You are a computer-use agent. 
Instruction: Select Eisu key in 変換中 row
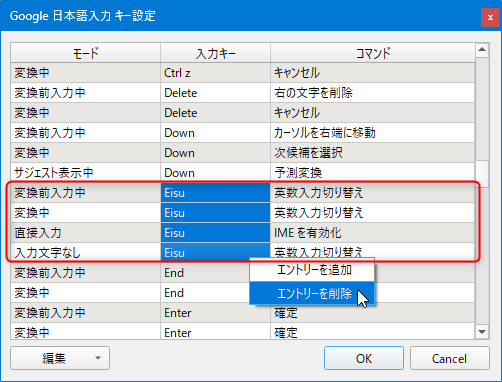pos(215,213)
